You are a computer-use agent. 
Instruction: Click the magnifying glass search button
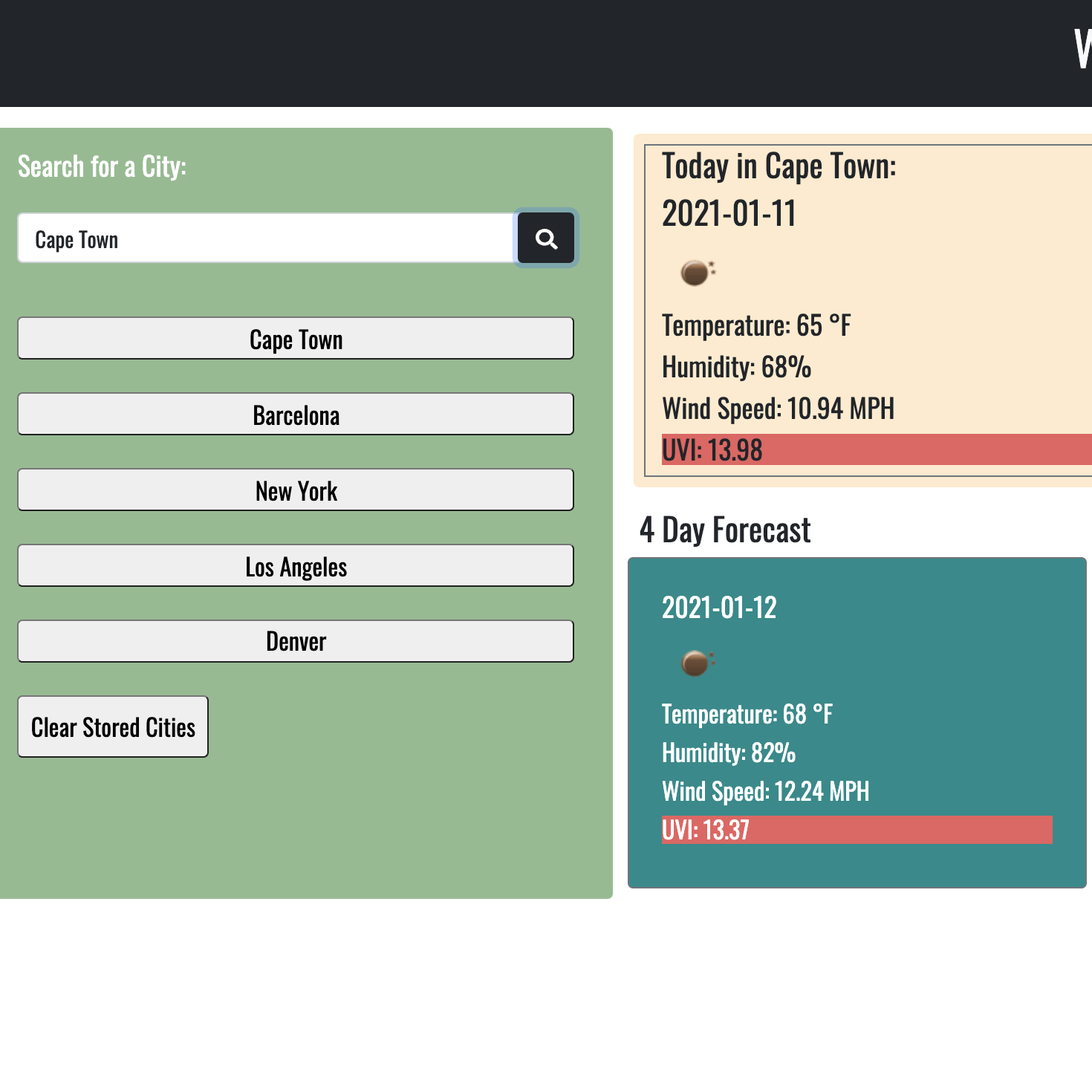[x=546, y=238]
